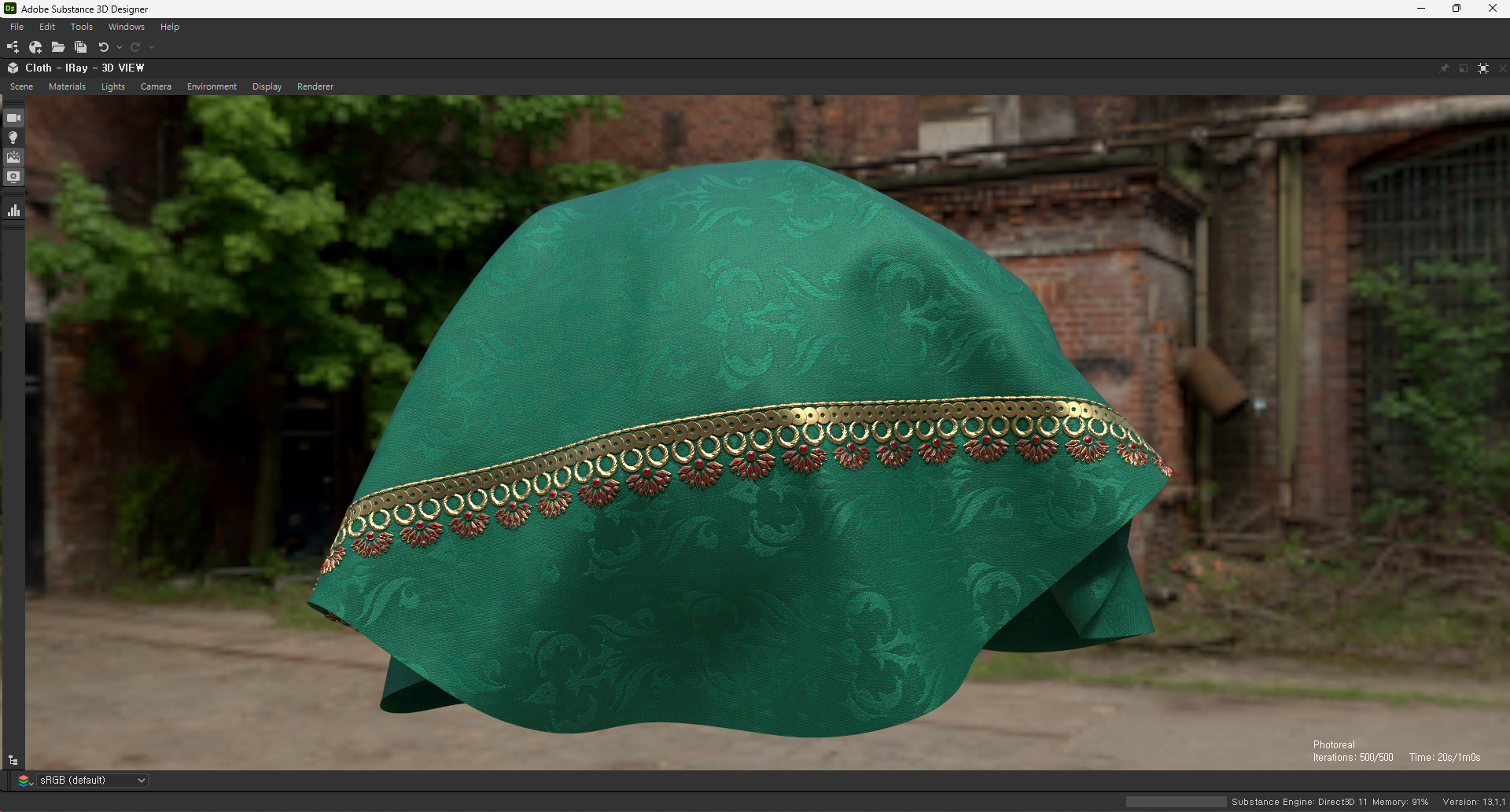The image size is (1510, 812).
Task: Click the 3D view cube icon
Action: (13, 68)
